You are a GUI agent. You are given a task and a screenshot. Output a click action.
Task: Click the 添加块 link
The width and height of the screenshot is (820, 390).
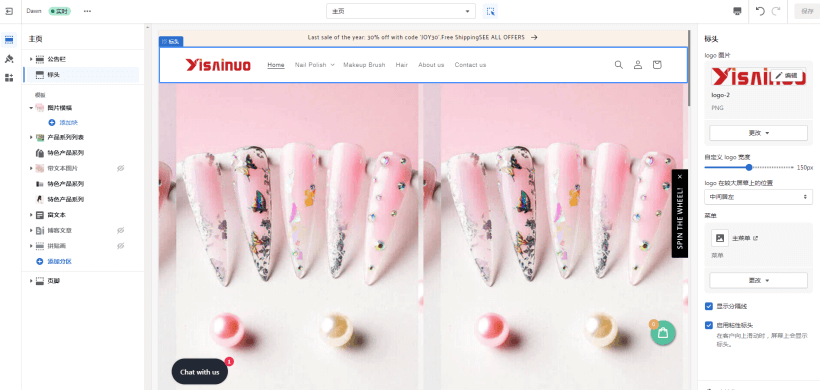click(69, 122)
